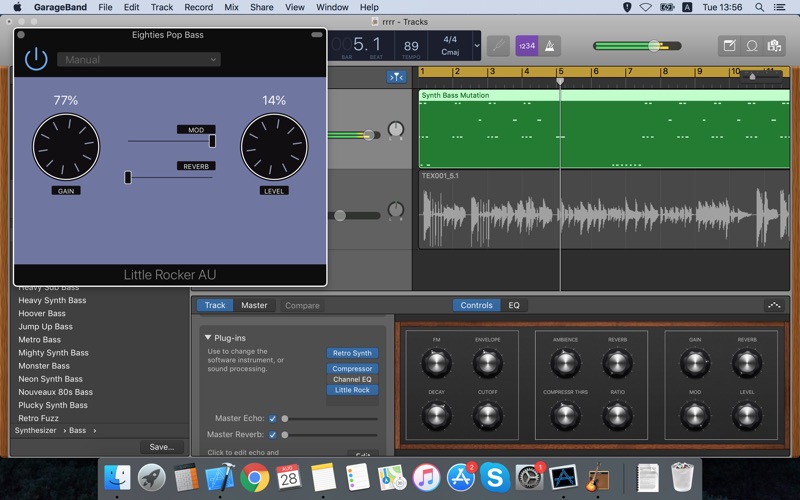Click the COMPRESSR THRS knob

click(x=565, y=416)
